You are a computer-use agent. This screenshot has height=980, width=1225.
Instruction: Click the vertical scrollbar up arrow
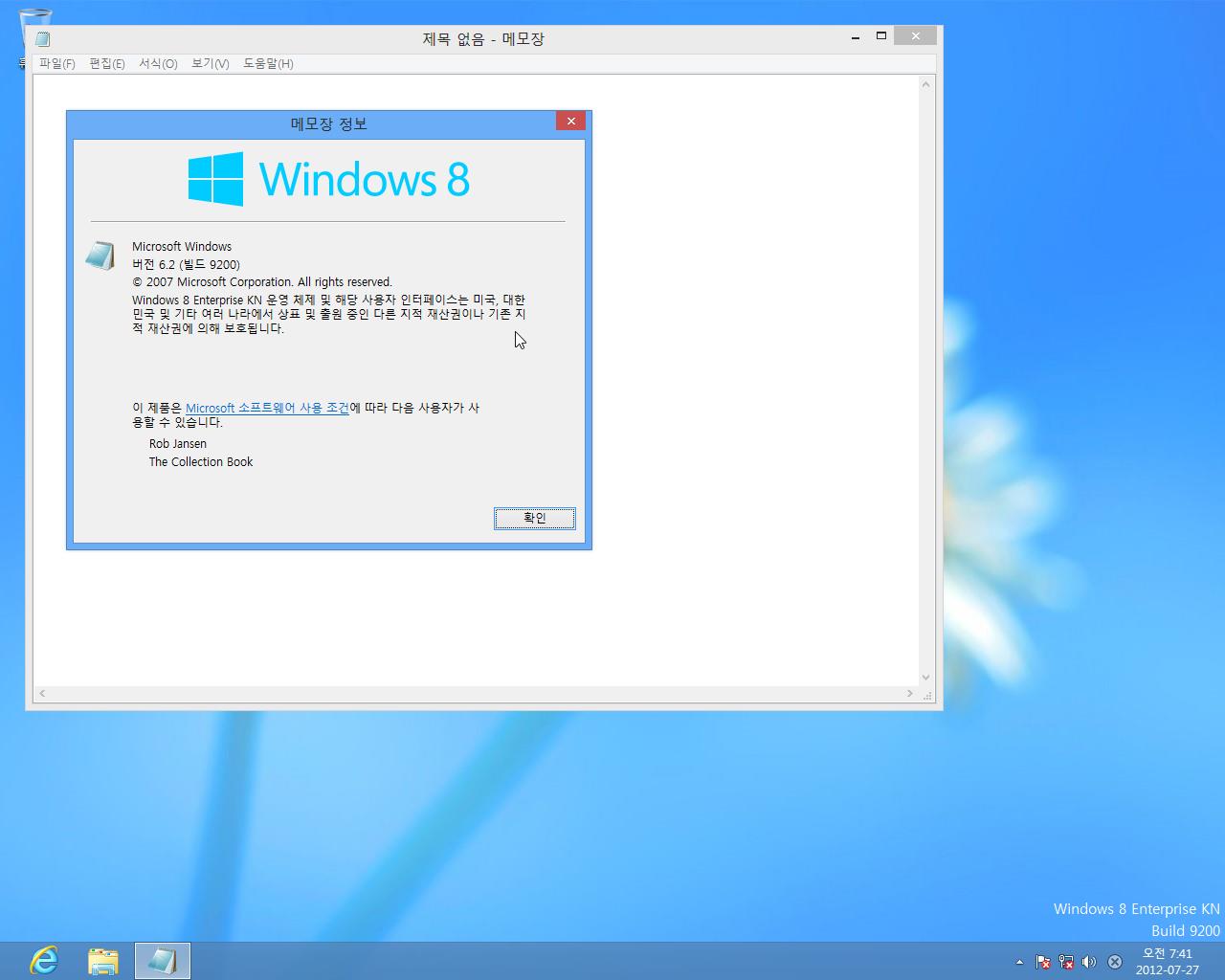pyautogui.click(x=925, y=84)
